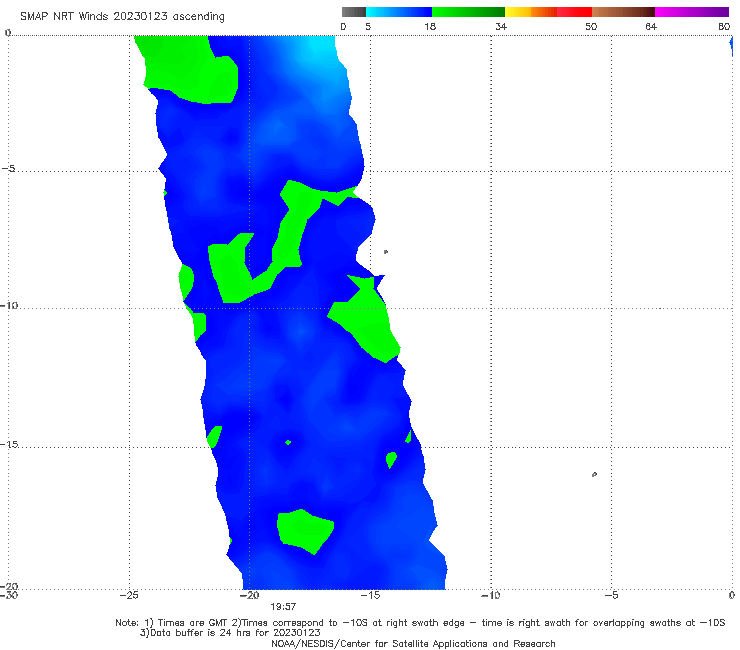Viewport: 740px width, 650px height.
Task: Click the colorbar label '64'
Action: (651, 26)
